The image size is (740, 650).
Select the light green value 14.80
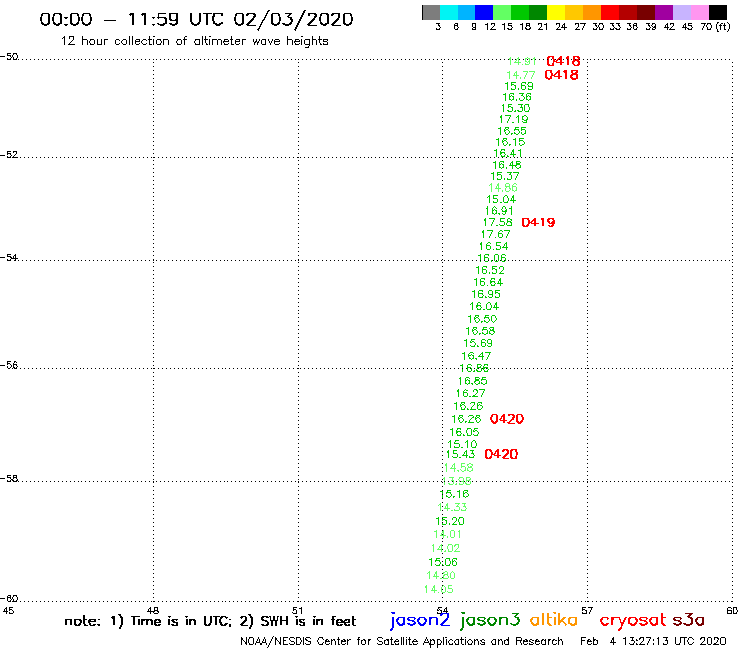[x=441, y=575]
